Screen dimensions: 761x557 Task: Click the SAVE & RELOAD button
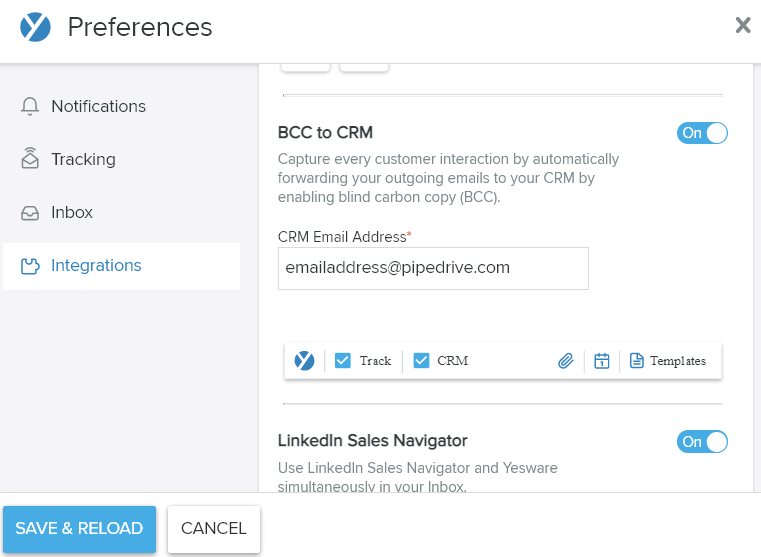coord(79,529)
